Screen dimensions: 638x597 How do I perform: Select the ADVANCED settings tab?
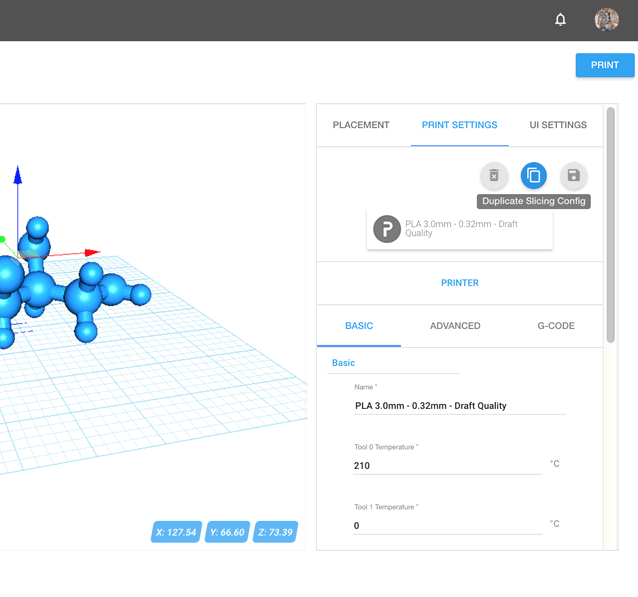(455, 326)
